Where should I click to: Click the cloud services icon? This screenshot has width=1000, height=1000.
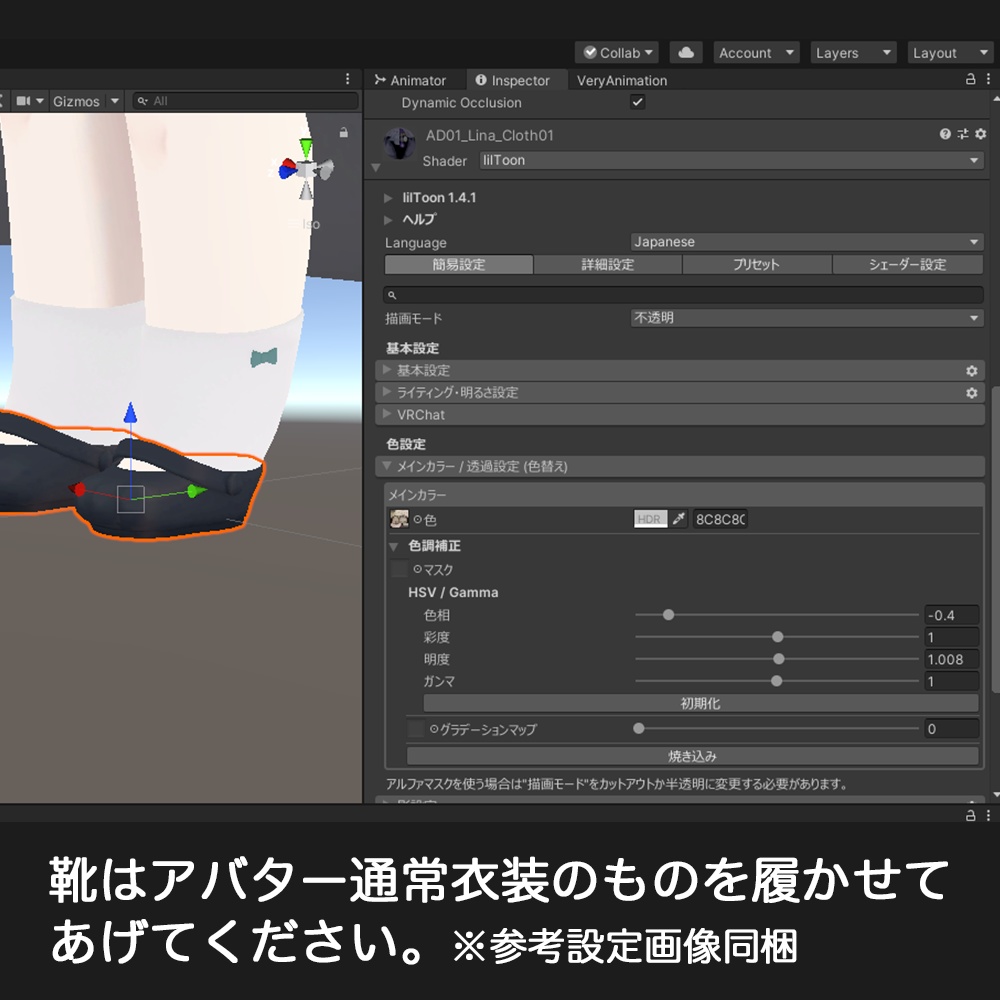click(686, 53)
